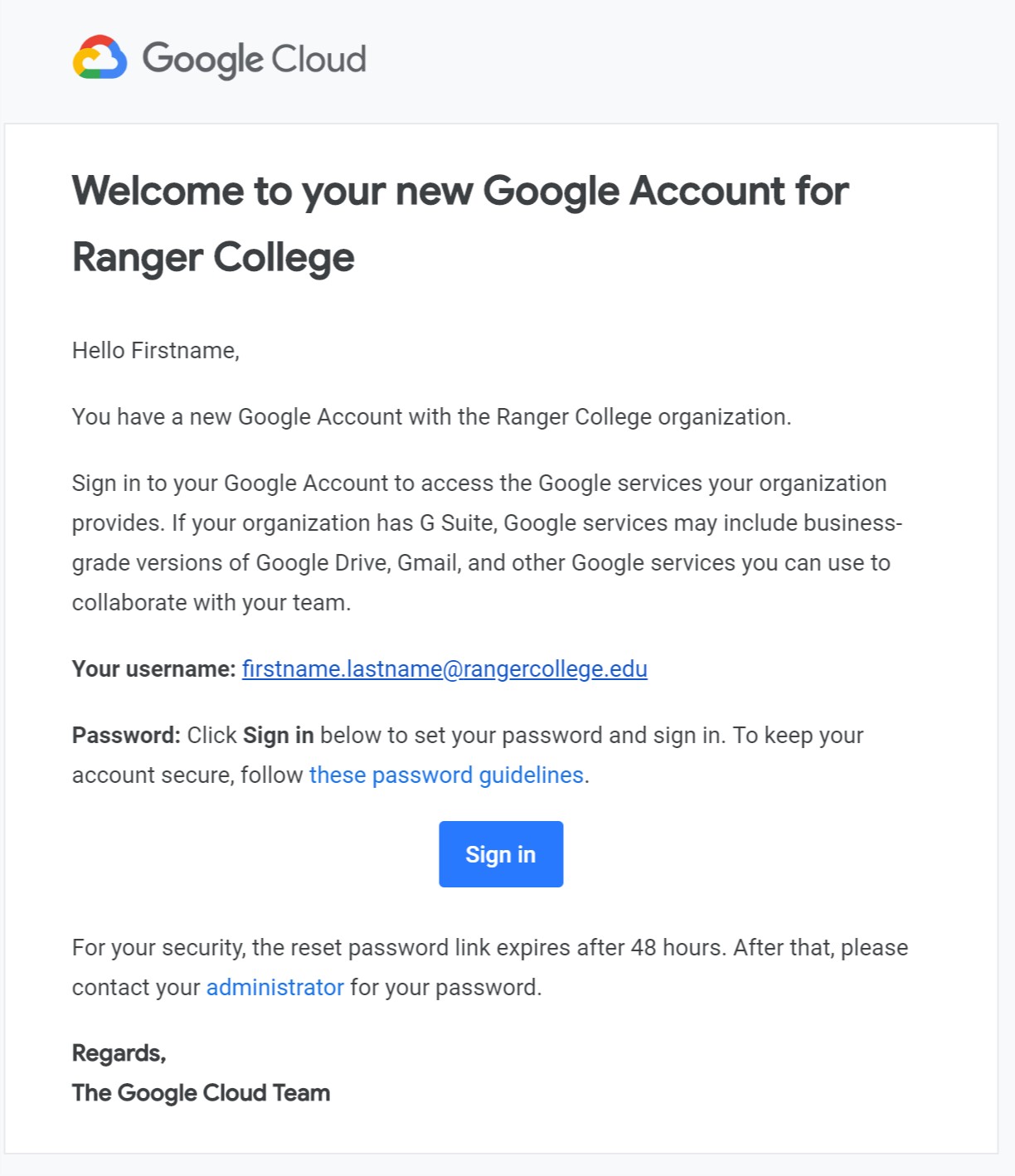Click "The Google Cloud Team" signature
Image resolution: width=1015 pixels, height=1176 pixels.
tap(201, 1093)
